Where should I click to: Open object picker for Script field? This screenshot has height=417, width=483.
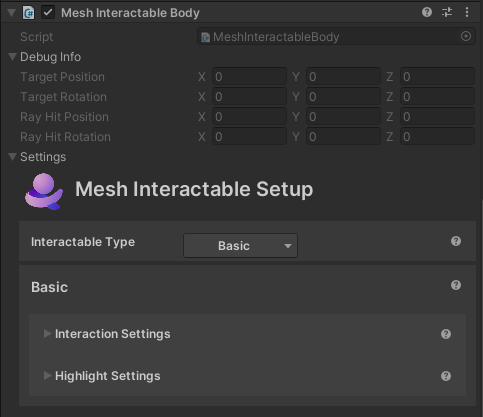(466, 36)
